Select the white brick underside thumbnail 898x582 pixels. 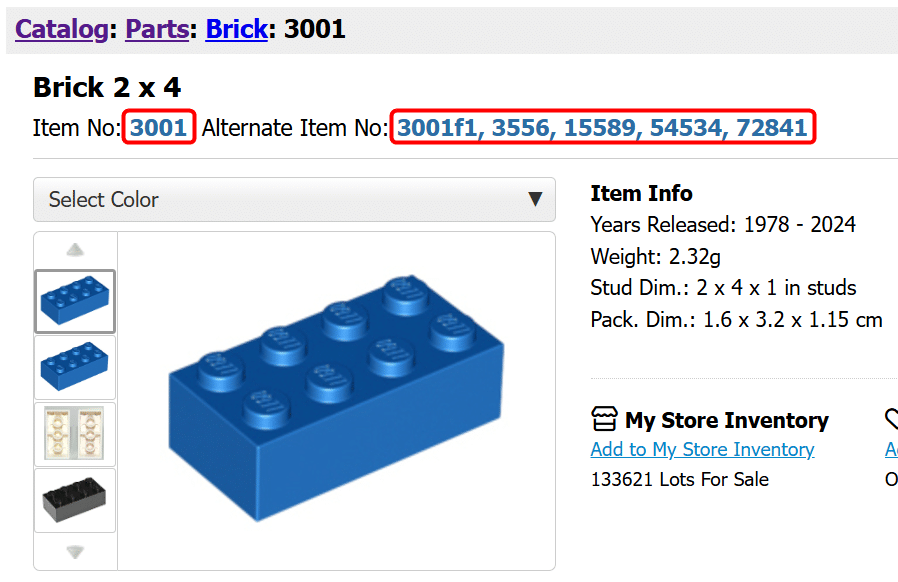point(75,434)
